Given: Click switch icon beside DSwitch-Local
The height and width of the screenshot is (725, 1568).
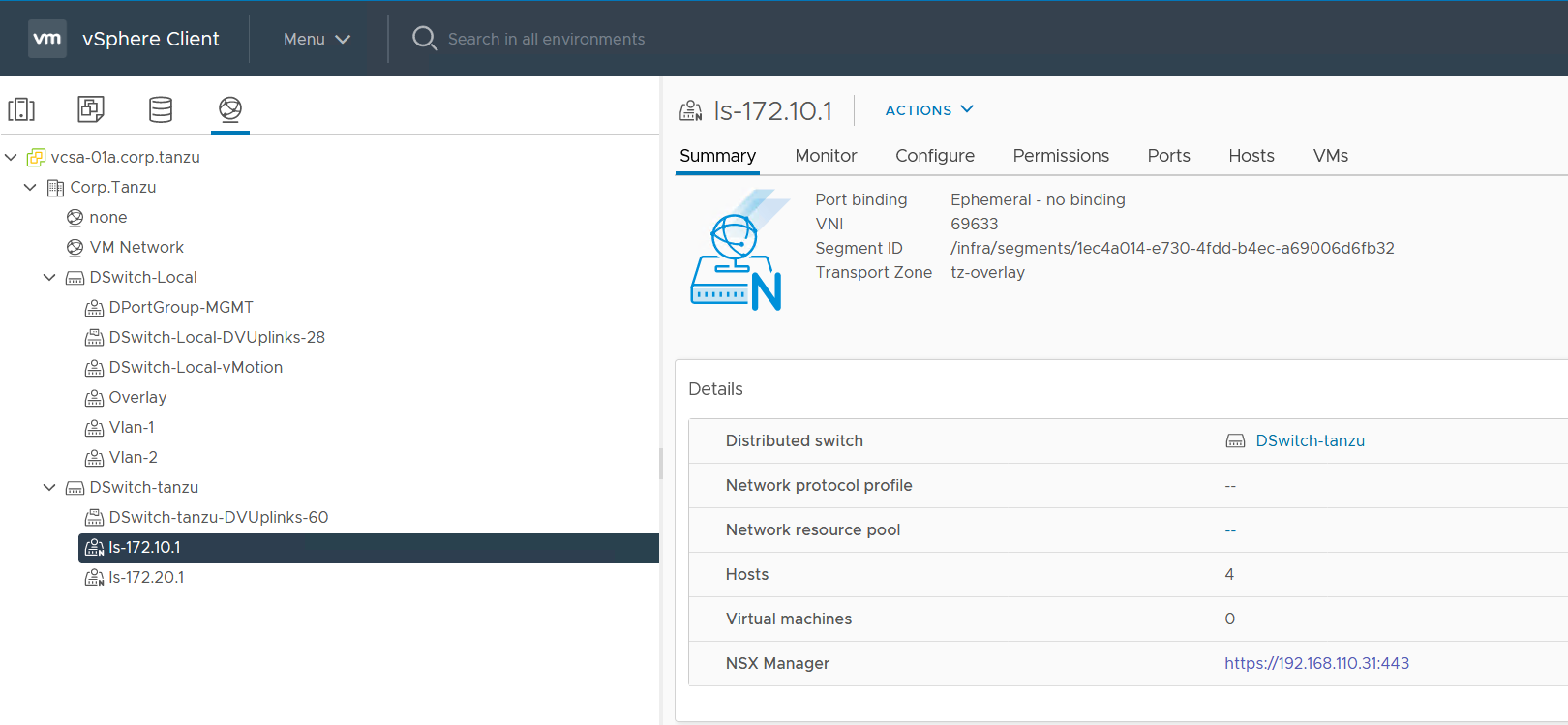Looking at the screenshot, I should click(75, 278).
